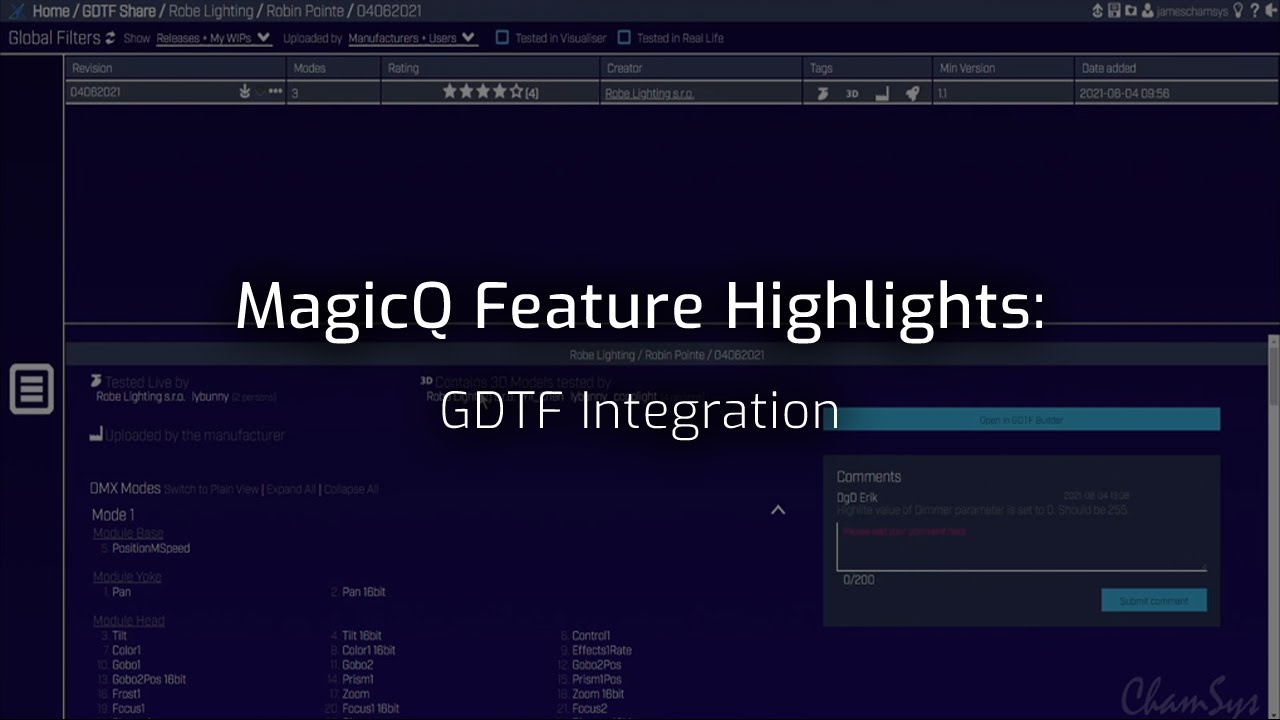Select the Color1 16bit channel

click(x=369, y=650)
